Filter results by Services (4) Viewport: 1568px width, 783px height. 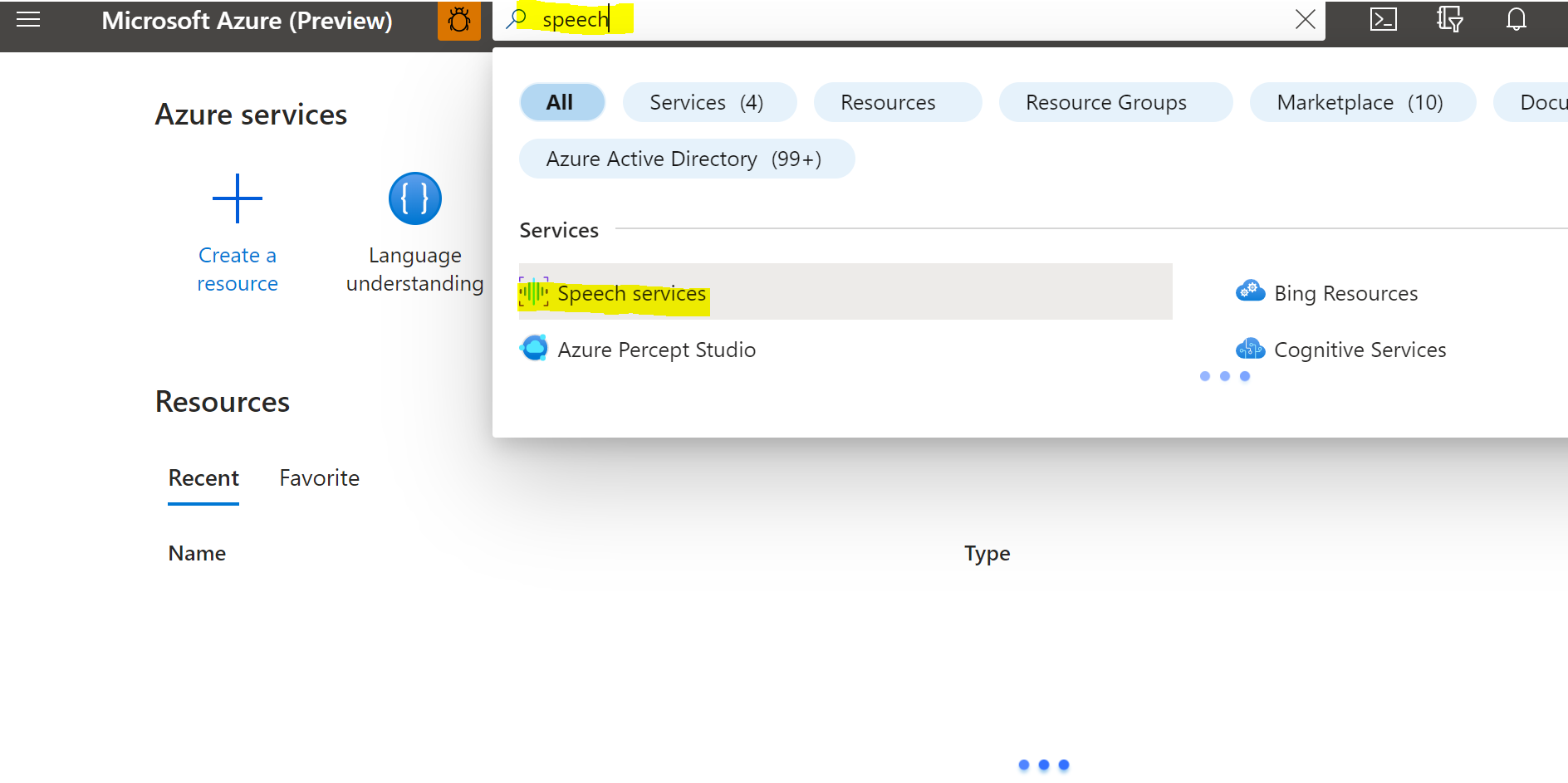[709, 102]
